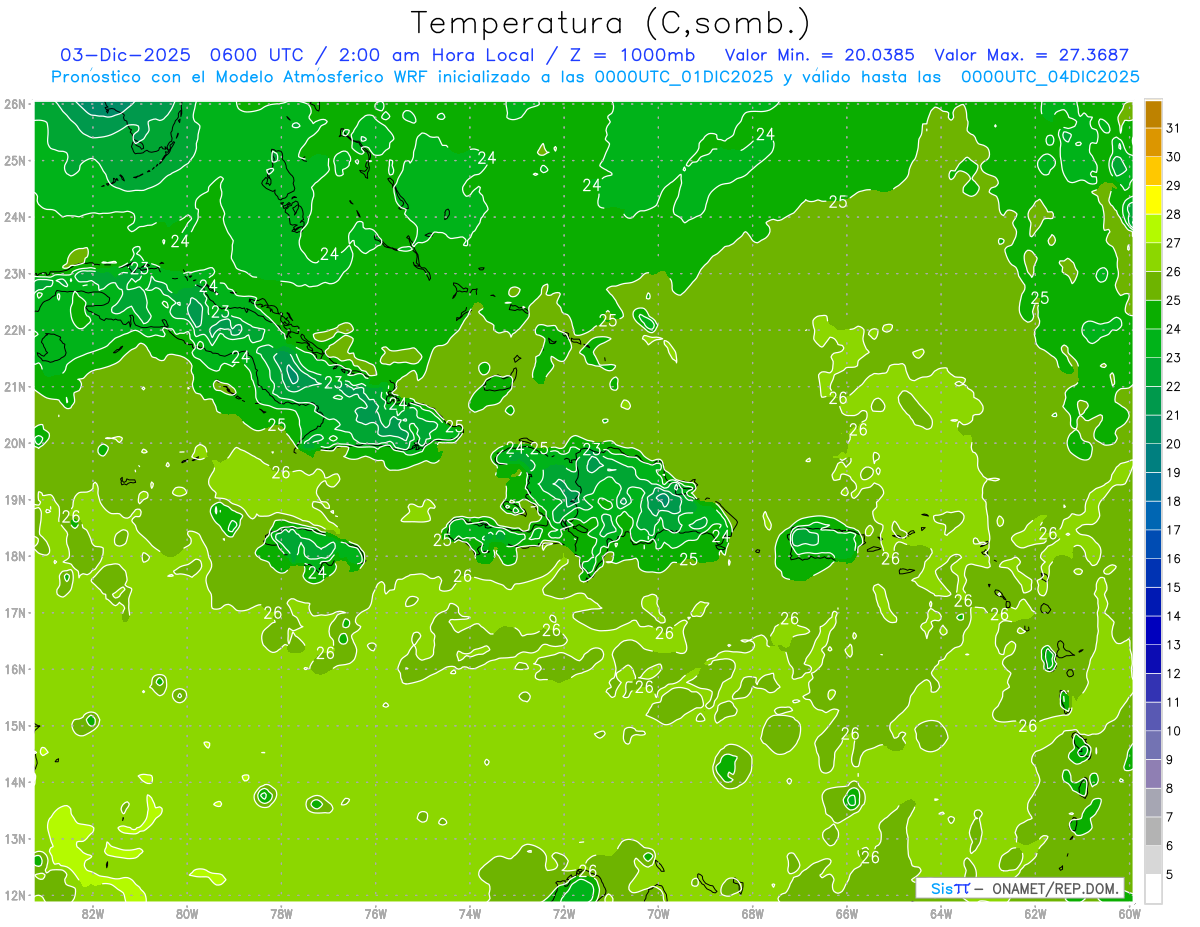Click the '72W' longitude axis label
This screenshot has height=927, width=1200.
pos(564,913)
